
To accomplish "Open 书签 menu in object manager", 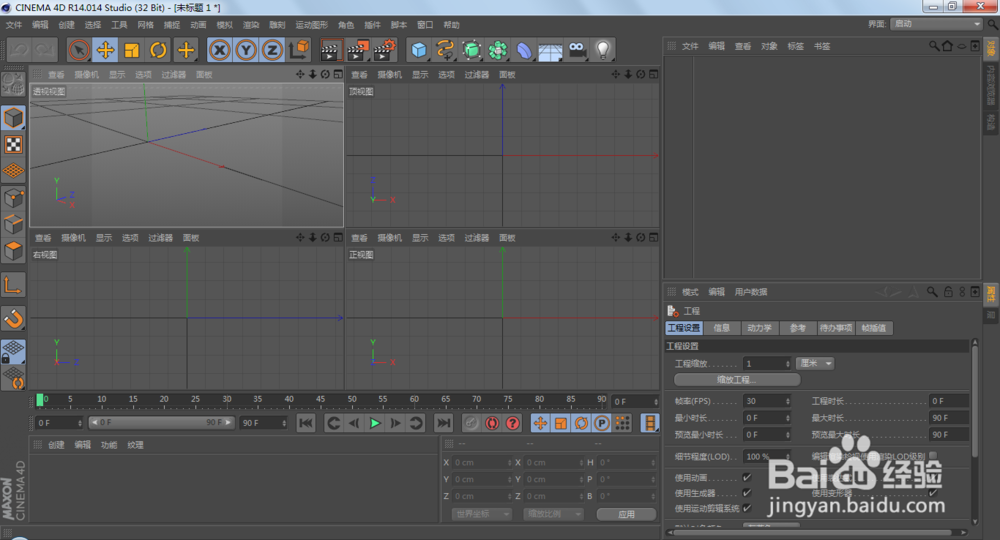I will click(x=822, y=47).
